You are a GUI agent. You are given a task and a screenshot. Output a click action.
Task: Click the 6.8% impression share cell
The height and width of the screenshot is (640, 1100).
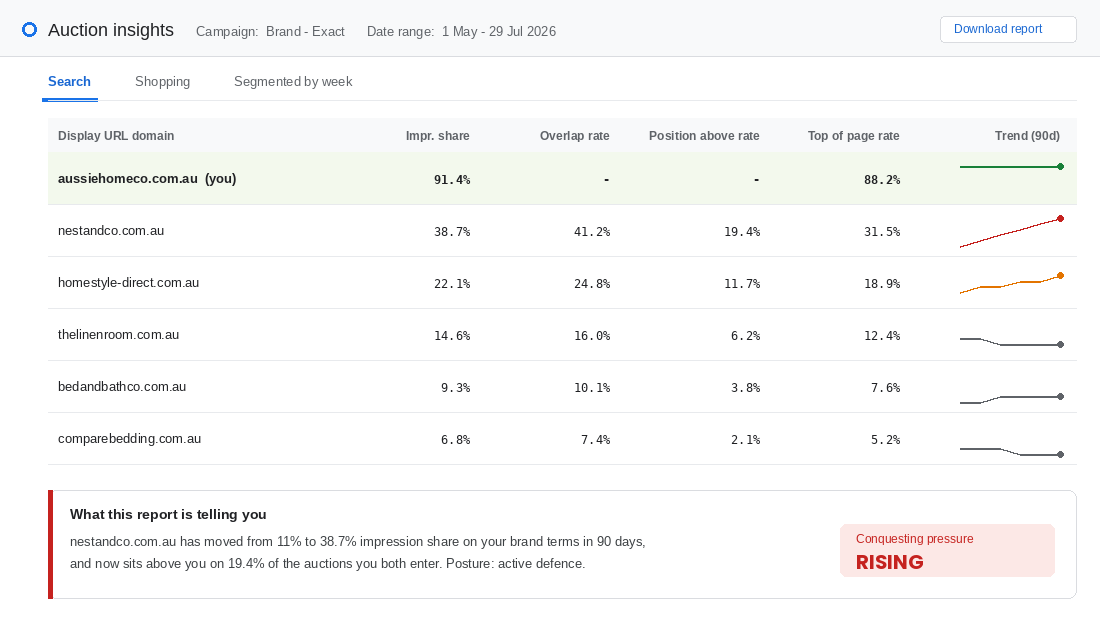(455, 439)
